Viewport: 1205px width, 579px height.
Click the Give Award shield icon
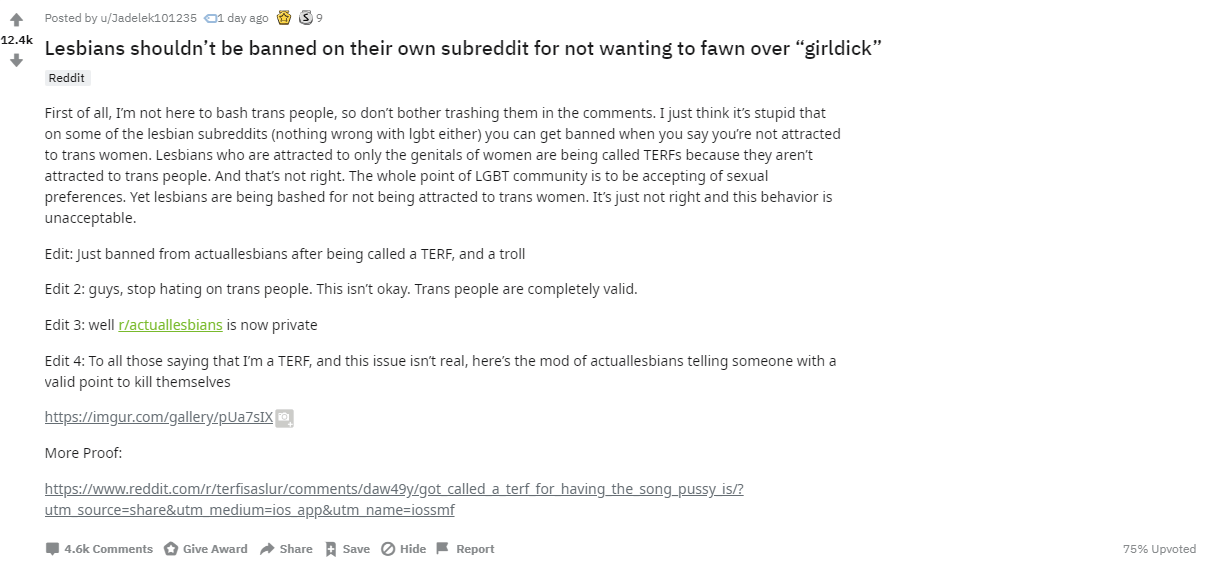tap(172, 548)
